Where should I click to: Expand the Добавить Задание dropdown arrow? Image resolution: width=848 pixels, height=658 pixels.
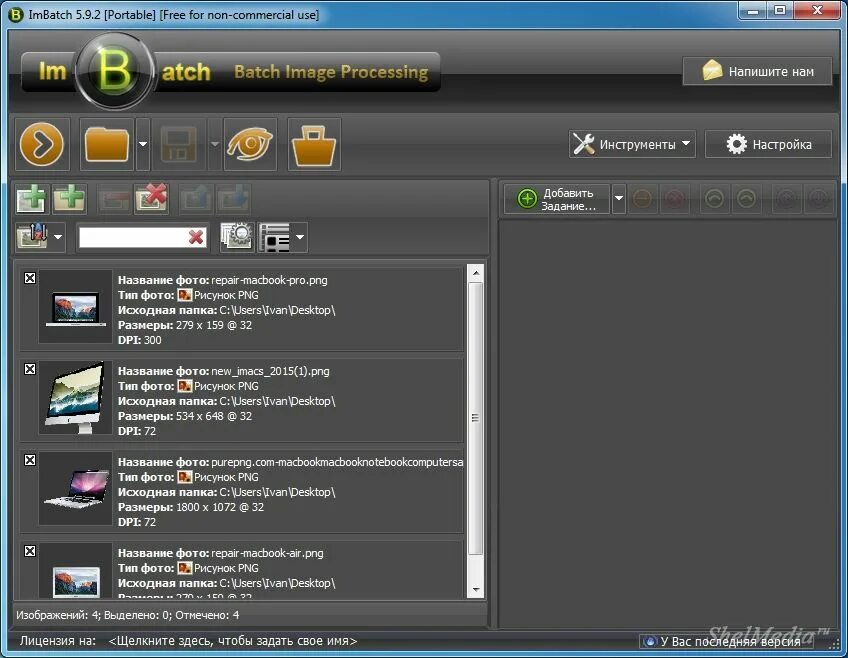click(x=619, y=199)
